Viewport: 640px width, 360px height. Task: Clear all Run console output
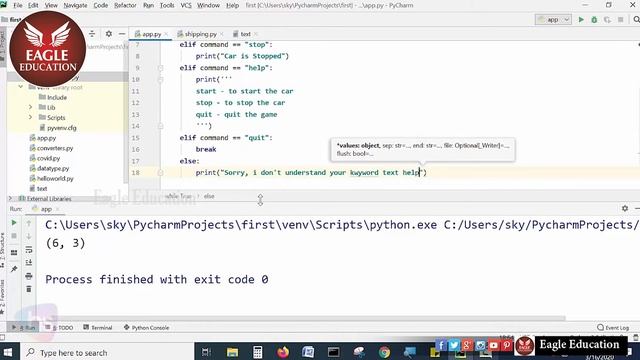tap(29, 289)
